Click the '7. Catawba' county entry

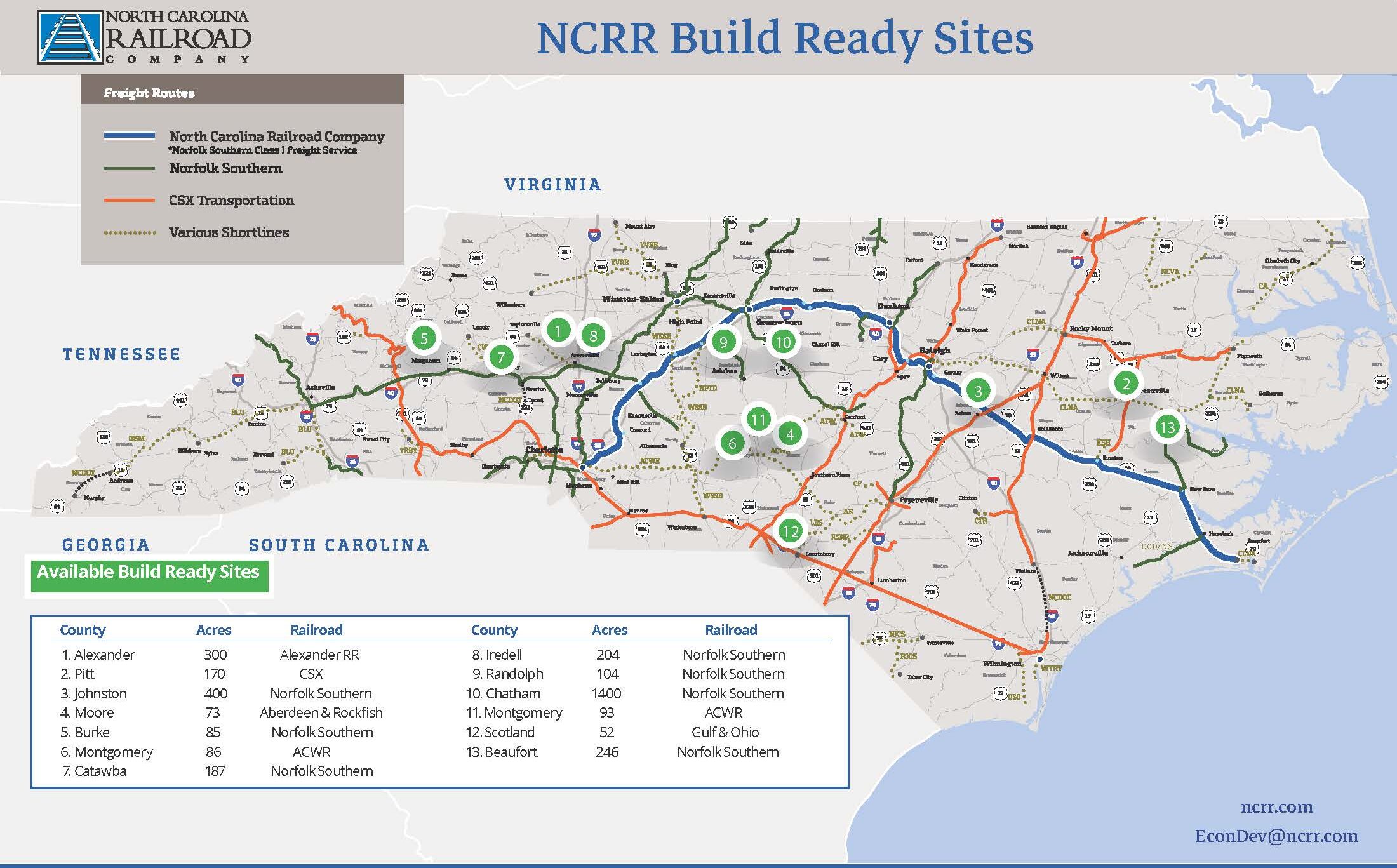click(x=94, y=771)
